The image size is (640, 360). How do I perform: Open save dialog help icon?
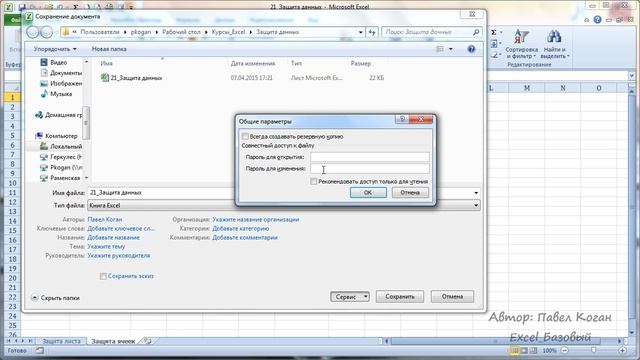[471, 49]
